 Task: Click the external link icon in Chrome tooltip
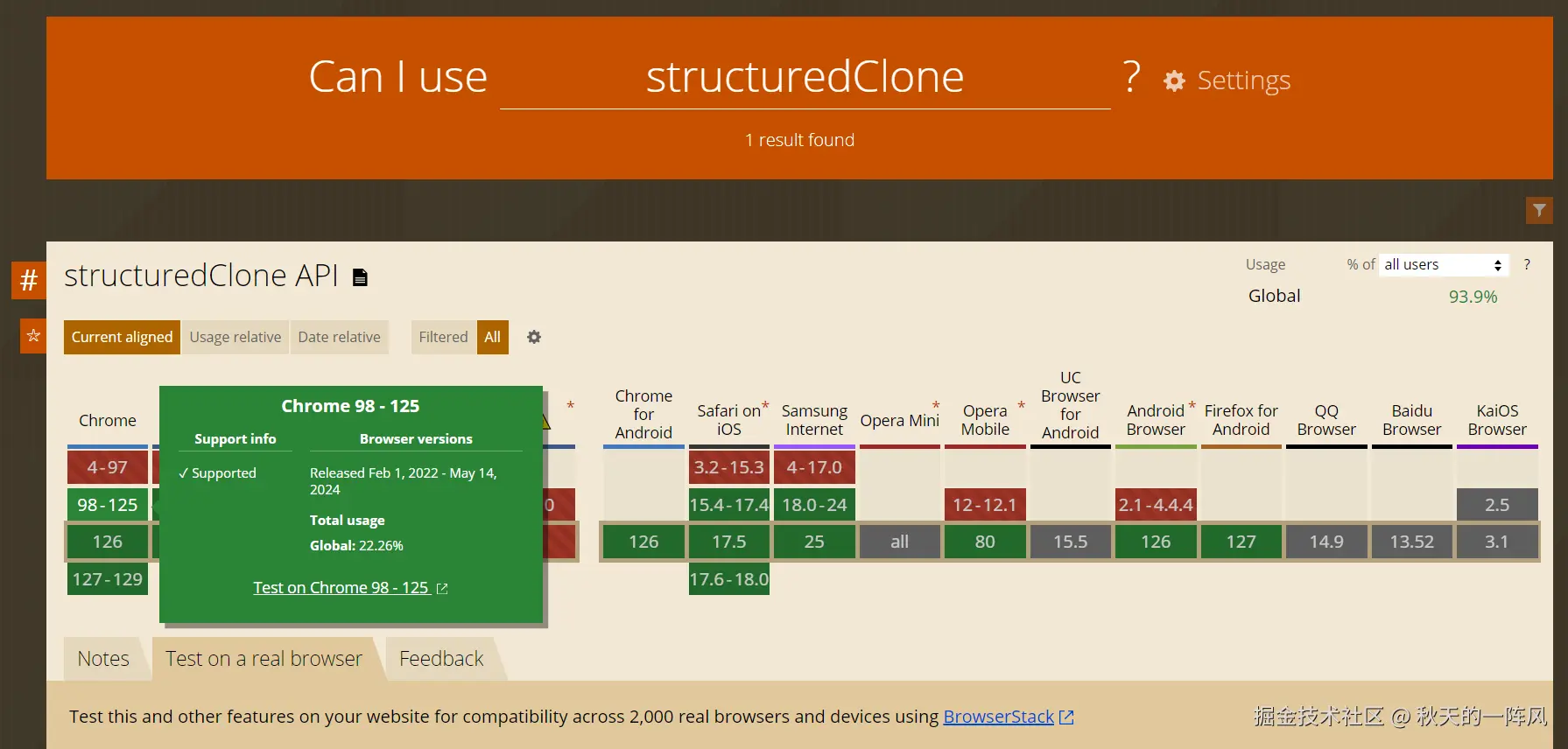point(442,589)
